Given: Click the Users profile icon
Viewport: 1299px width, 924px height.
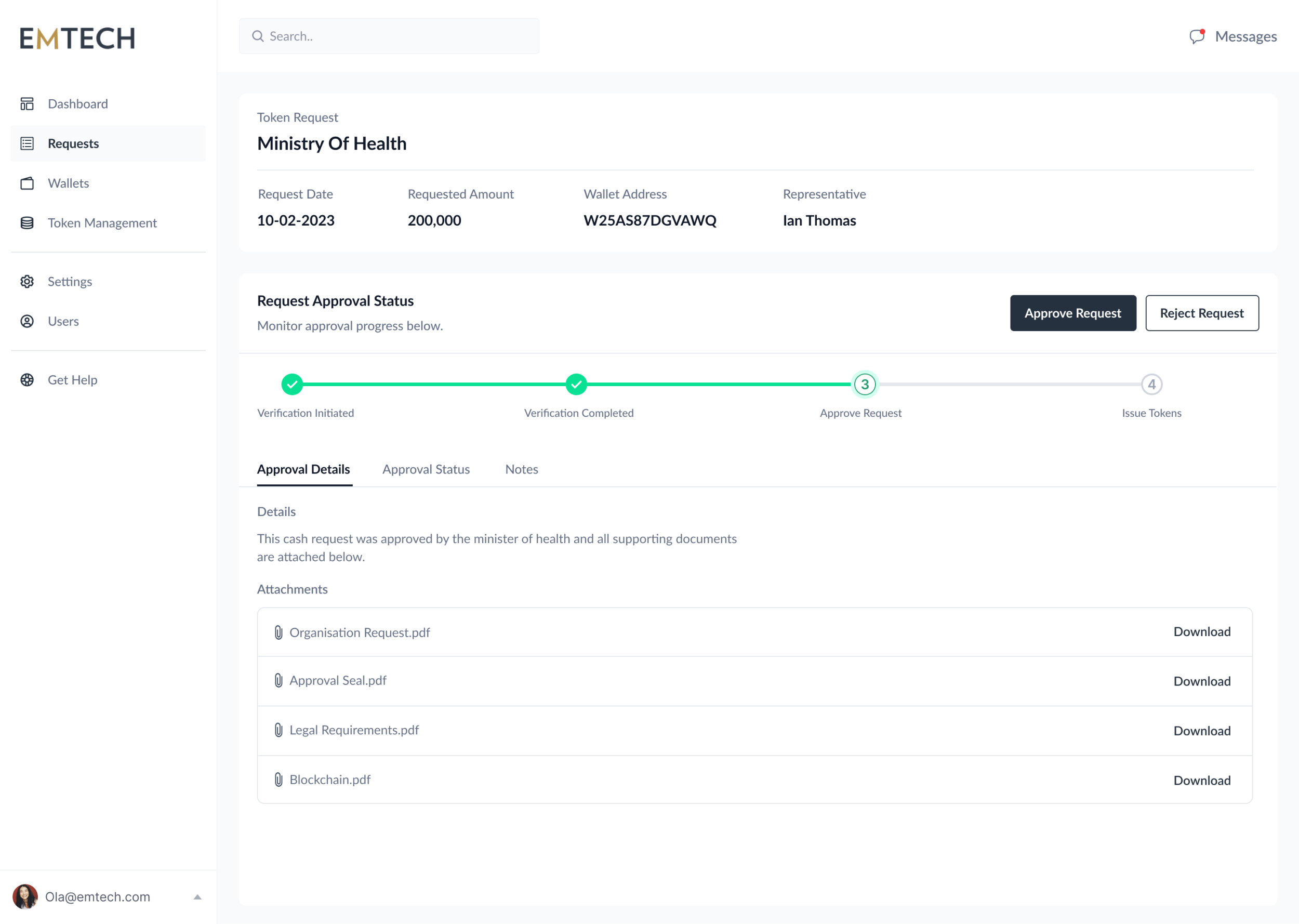Looking at the screenshot, I should pyautogui.click(x=26, y=322).
